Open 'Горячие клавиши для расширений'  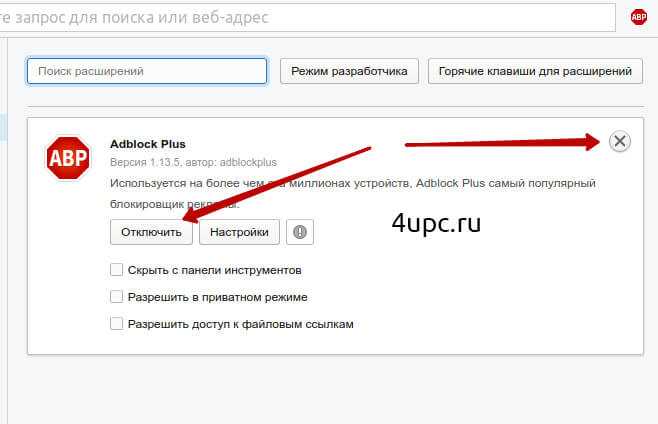point(535,71)
